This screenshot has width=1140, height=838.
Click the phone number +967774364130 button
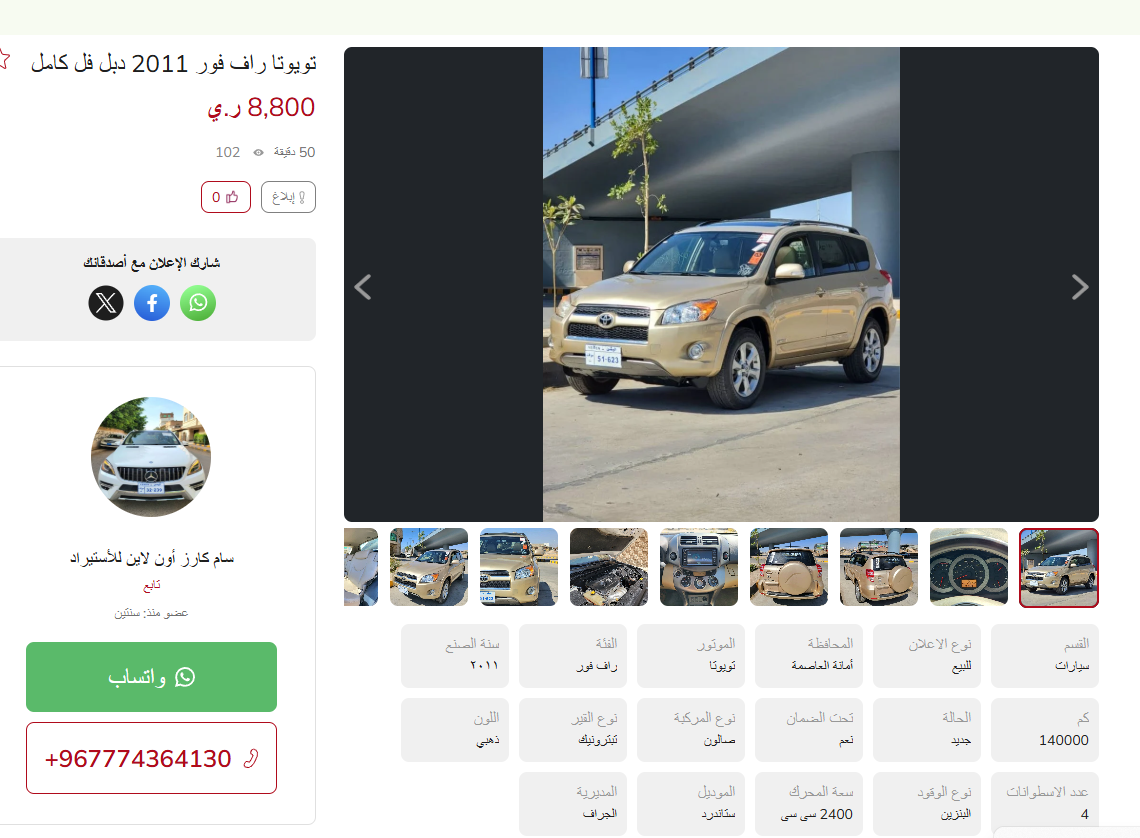[x=151, y=758]
